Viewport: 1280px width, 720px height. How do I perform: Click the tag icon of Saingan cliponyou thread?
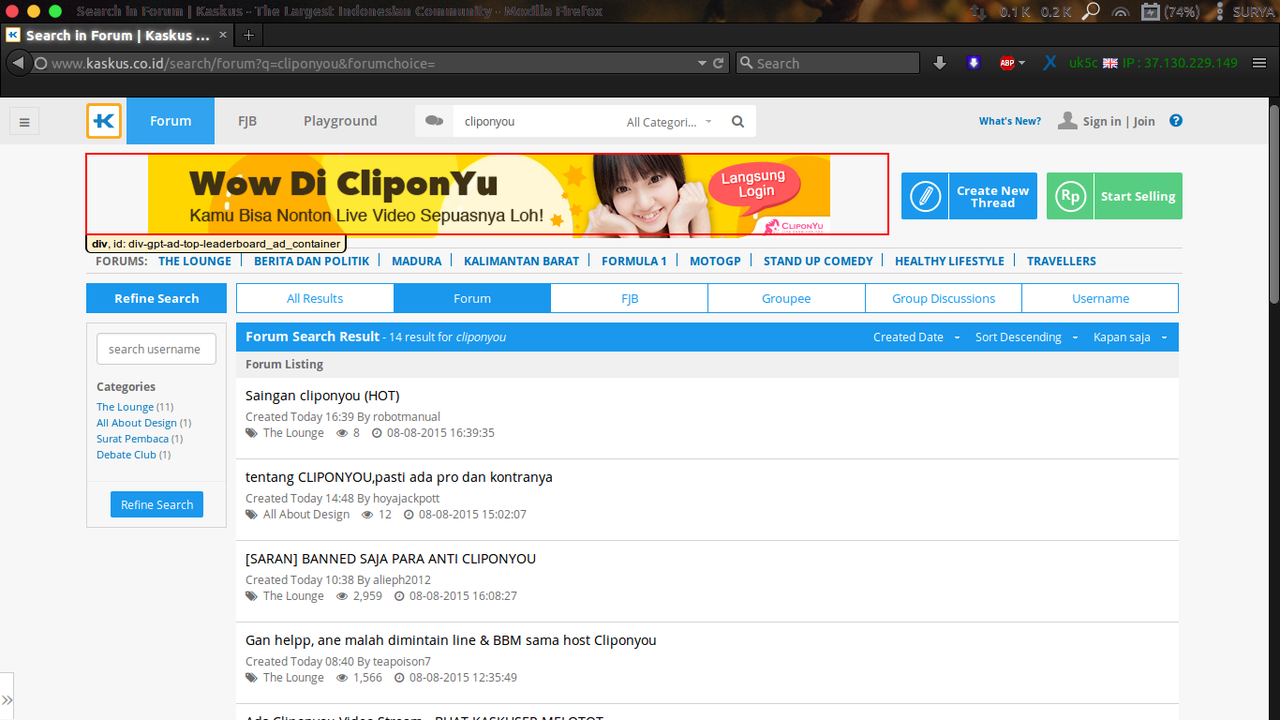[252, 433]
